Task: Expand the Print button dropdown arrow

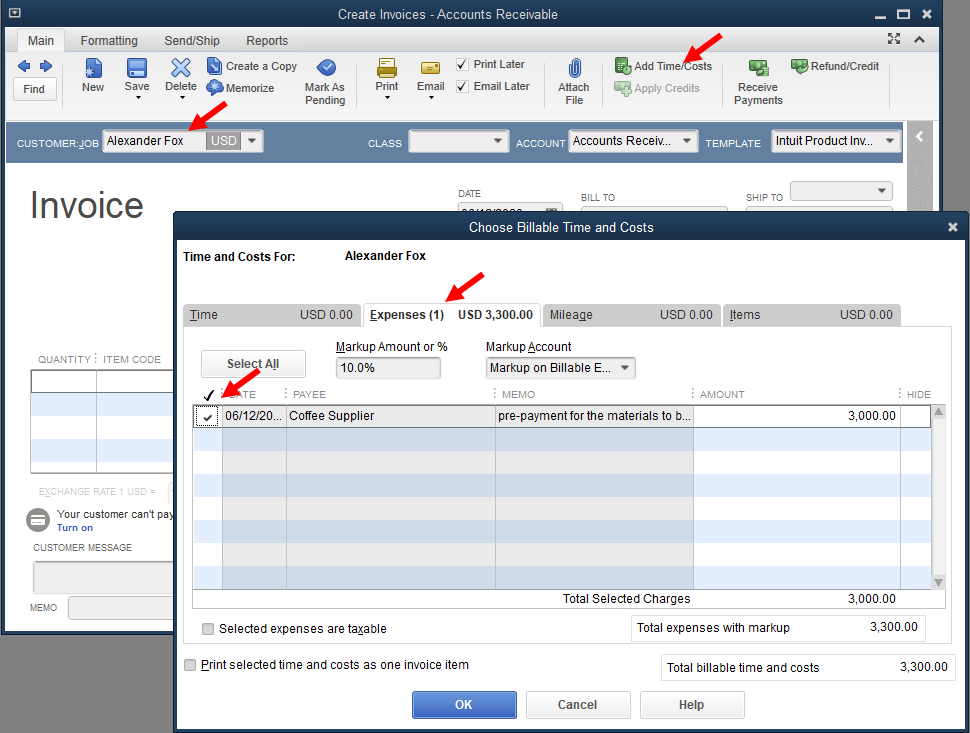Action: 387,98
